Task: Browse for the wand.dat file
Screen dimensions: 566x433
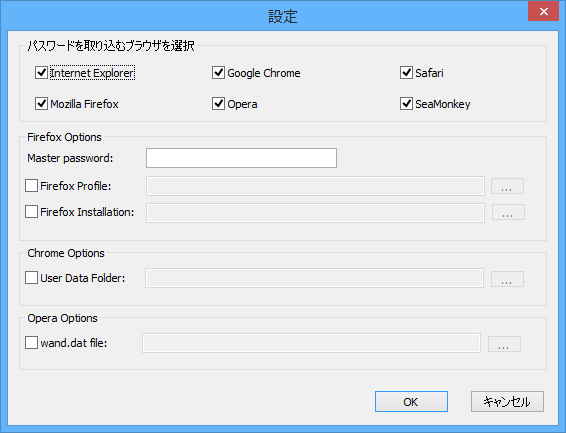Action: coord(504,344)
